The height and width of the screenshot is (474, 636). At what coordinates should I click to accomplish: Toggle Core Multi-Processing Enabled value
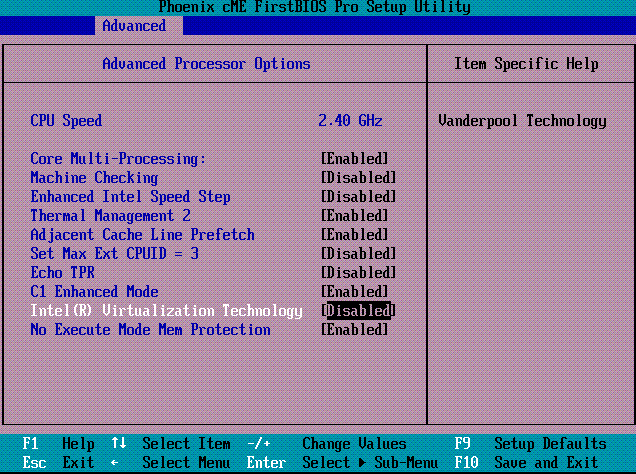[355, 159]
